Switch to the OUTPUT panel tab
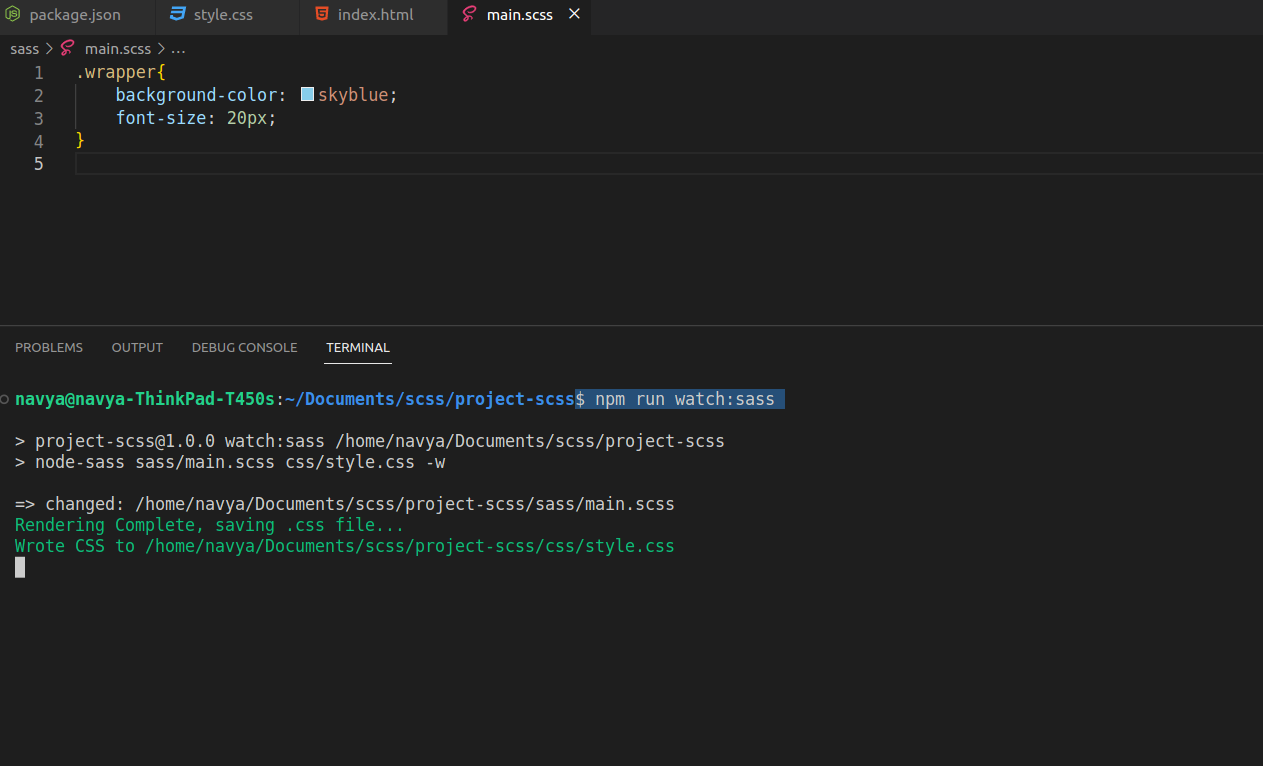The image size is (1263, 766). (x=137, y=347)
